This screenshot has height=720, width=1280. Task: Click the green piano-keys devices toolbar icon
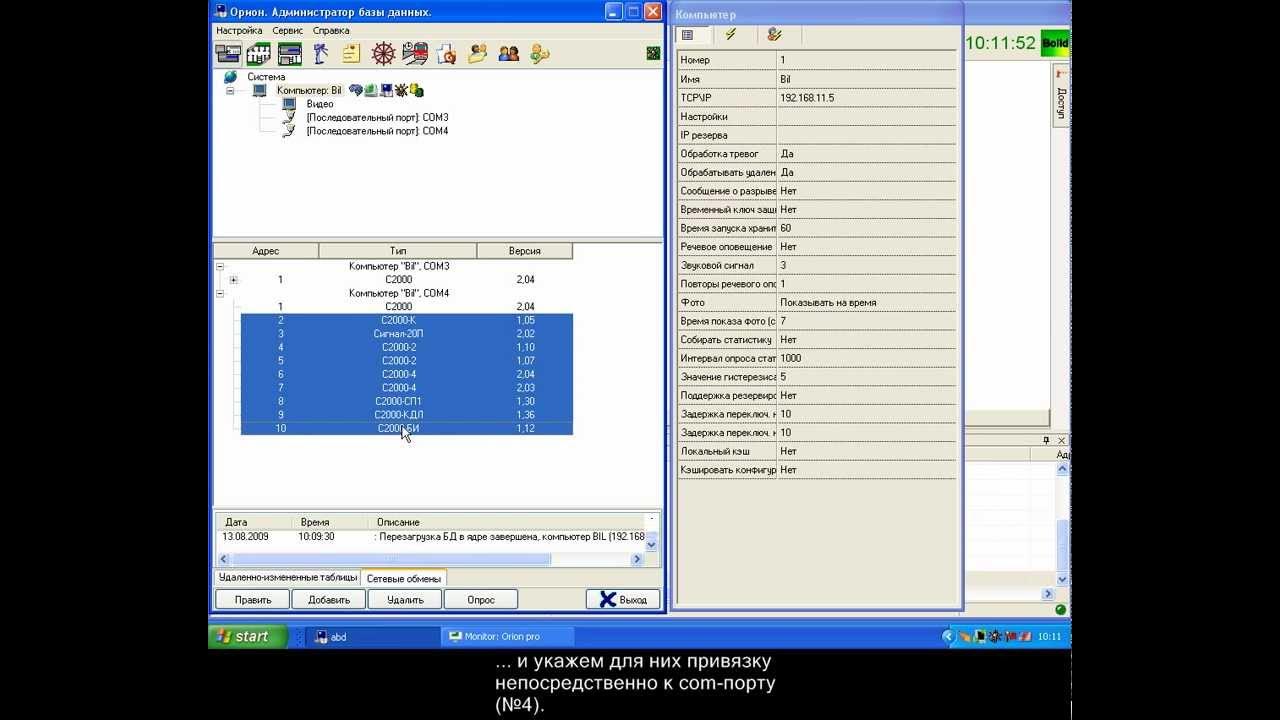pos(259,54)
